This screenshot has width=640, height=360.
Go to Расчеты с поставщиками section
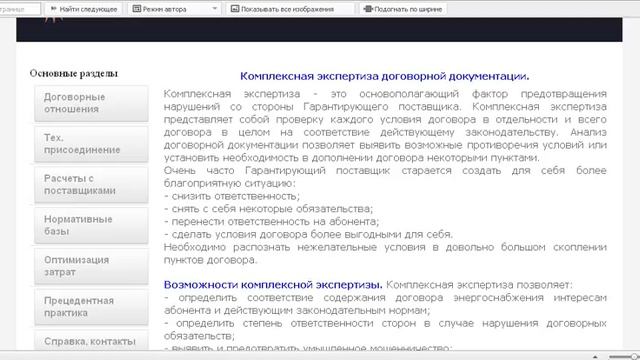click(x=91, y=185)
